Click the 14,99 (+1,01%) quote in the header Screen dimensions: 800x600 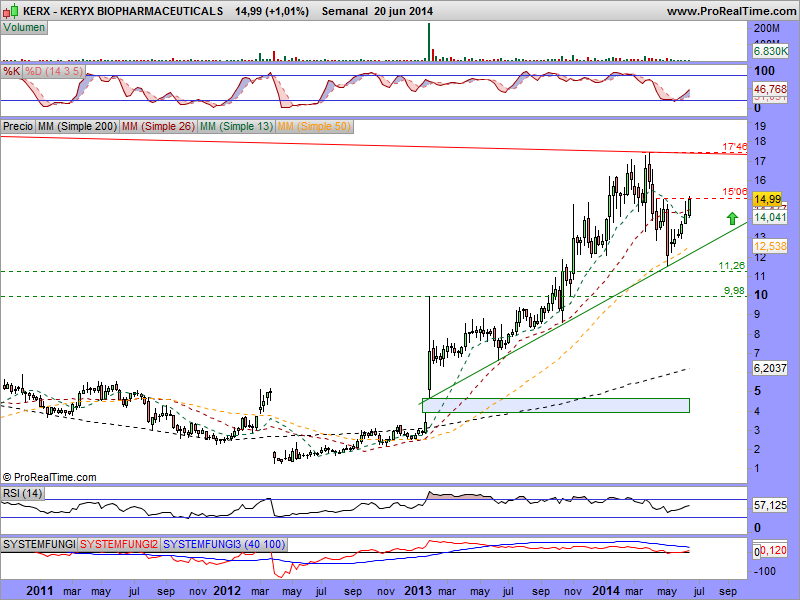pyautogui.click(x=272, y=11)
